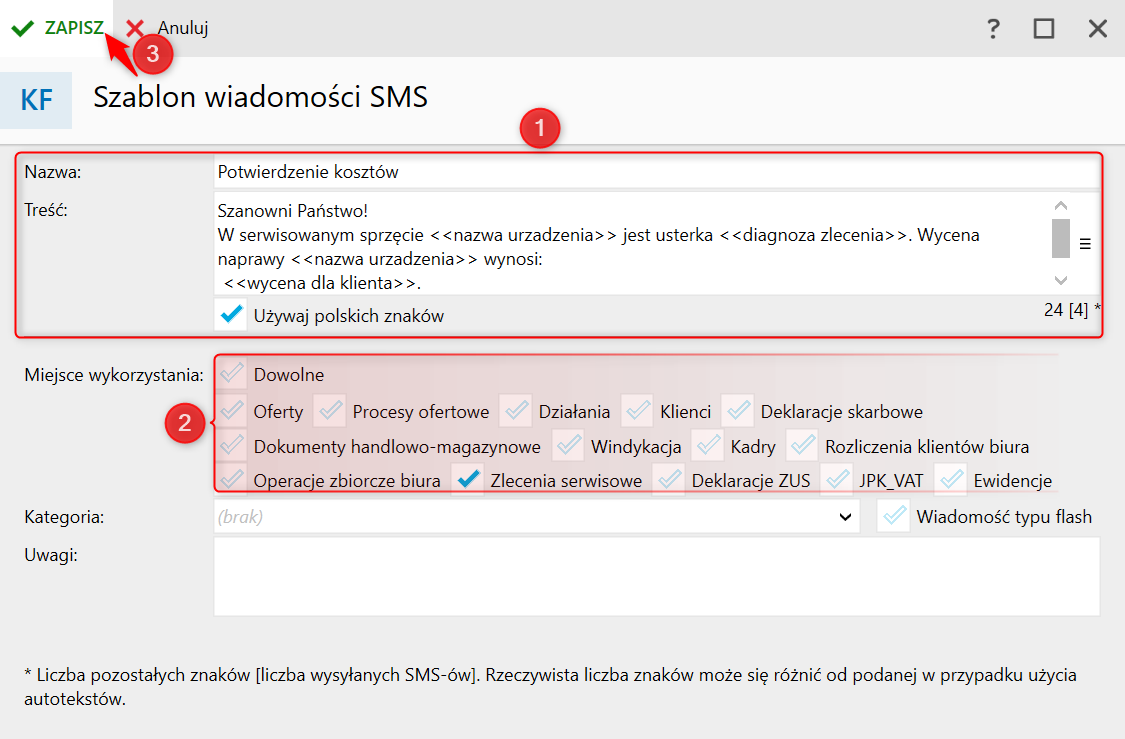
Task: Click inside the Uwagi notes field
Action: coord(656,577)
